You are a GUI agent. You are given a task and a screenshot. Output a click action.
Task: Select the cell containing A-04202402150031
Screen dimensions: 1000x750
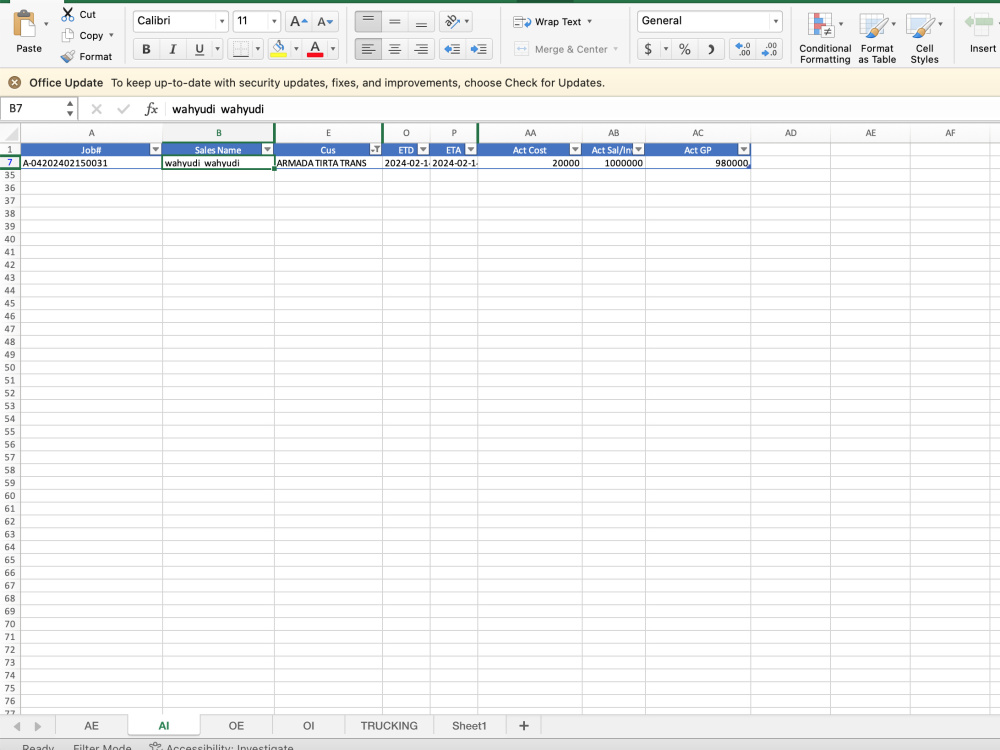(x=91, y=163)
